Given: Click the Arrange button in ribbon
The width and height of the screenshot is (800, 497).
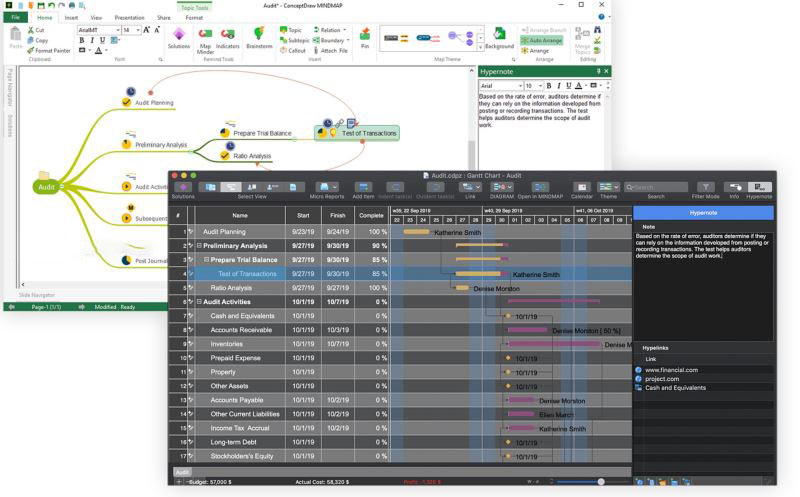Looking at the screenshot, I should click(x=535, y=51).
